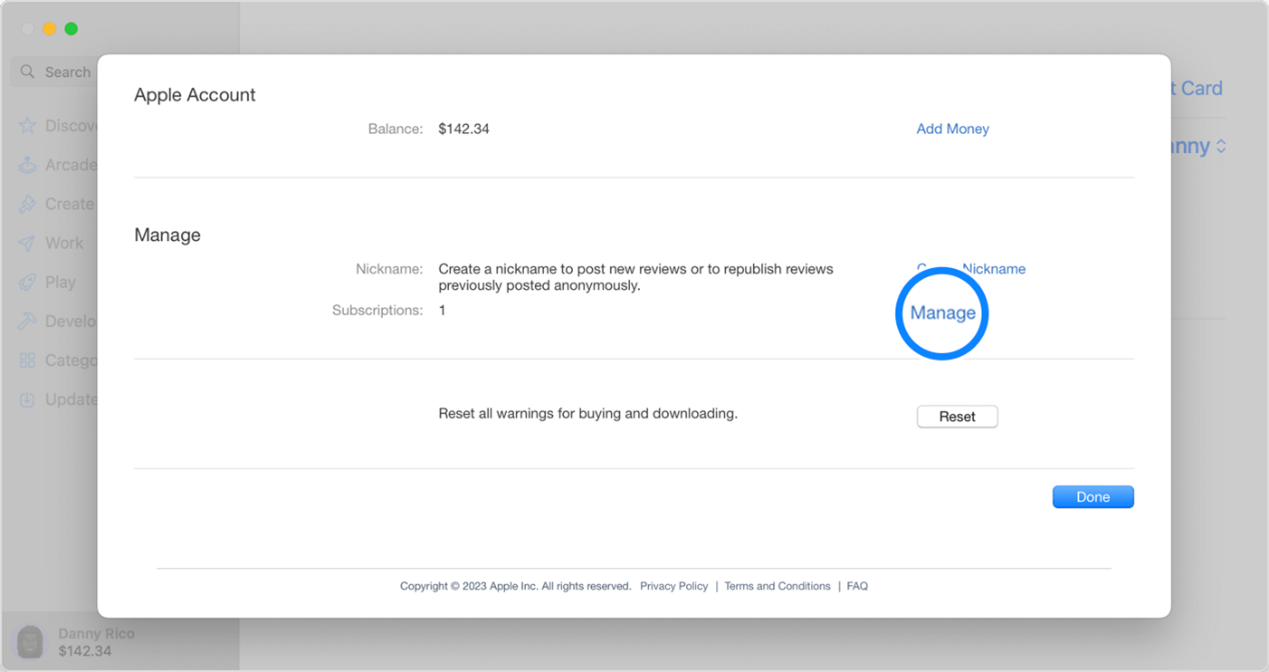
Task: Click the Done button
Action: click(1092, 496)
